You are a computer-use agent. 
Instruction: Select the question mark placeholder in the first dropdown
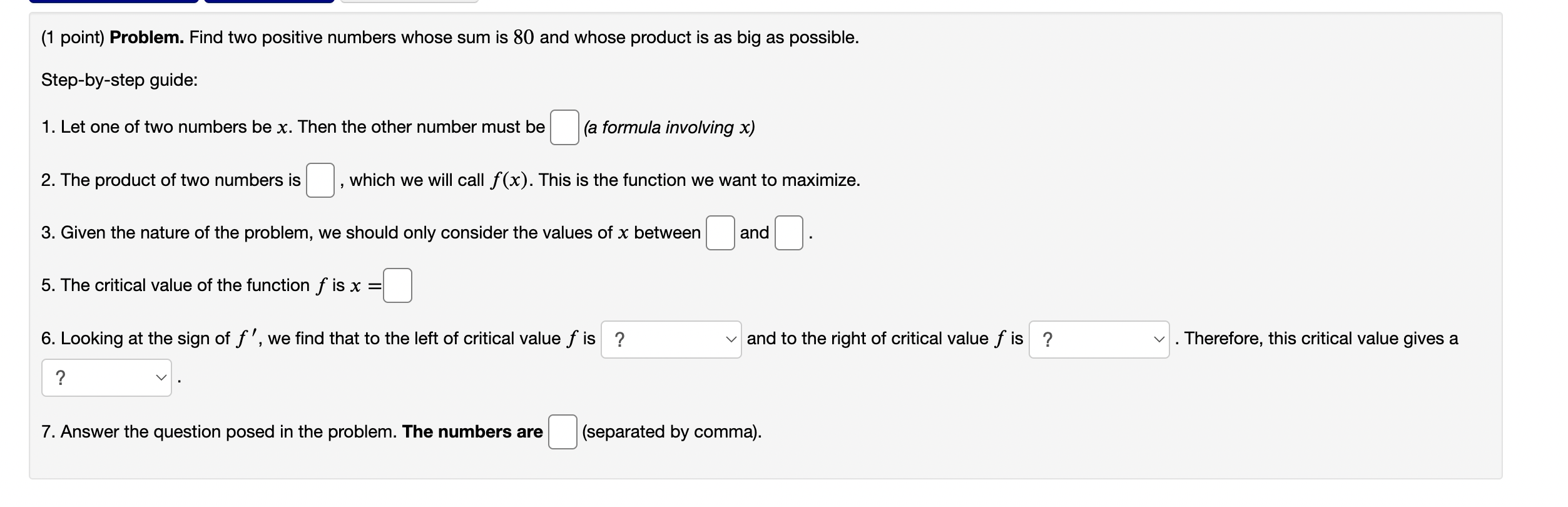[x=619, y=339]
